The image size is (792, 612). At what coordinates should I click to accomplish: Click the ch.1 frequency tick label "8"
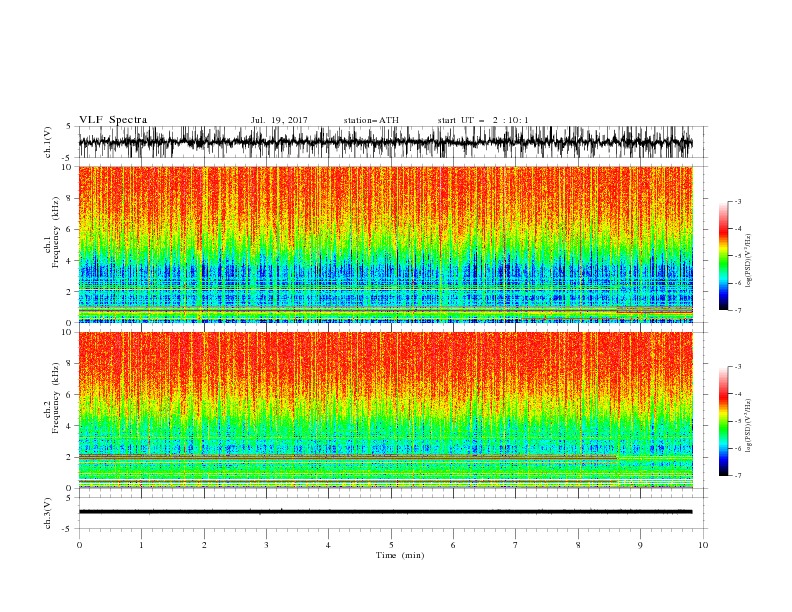tap(69, 198)
